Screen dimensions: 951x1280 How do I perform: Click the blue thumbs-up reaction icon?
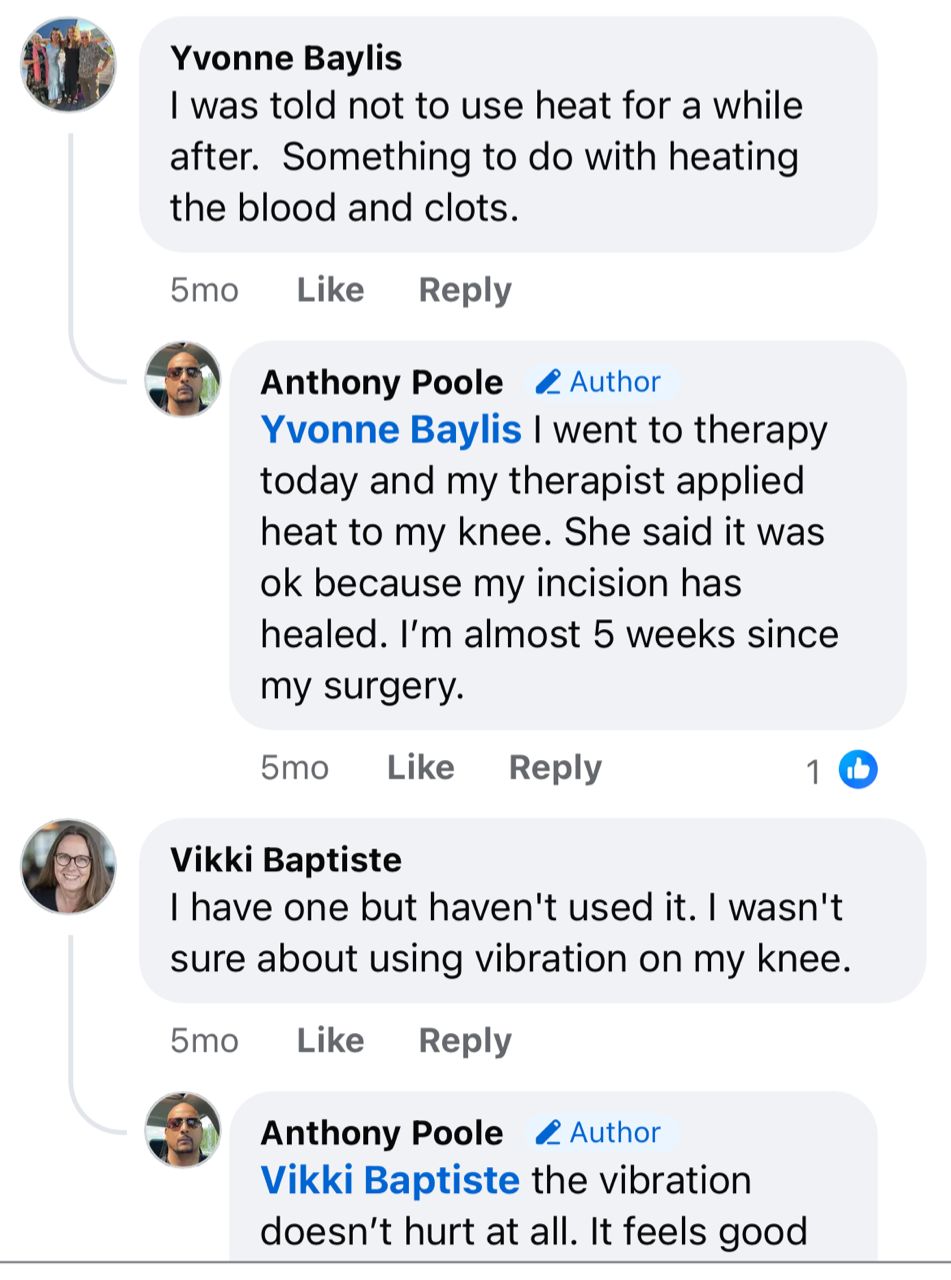(x=857, y=769)
